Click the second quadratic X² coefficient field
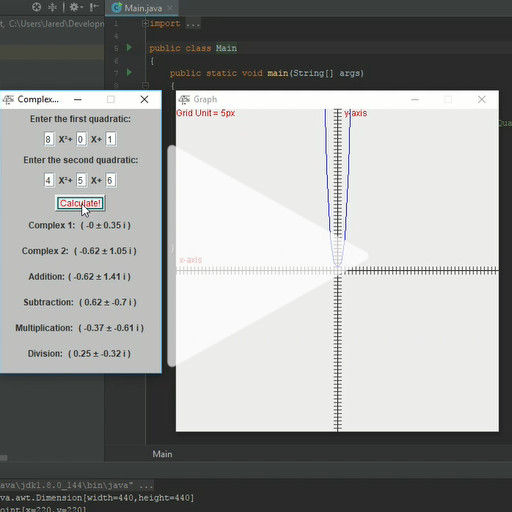Screen dimensions: 512x512 click(48, 180)
